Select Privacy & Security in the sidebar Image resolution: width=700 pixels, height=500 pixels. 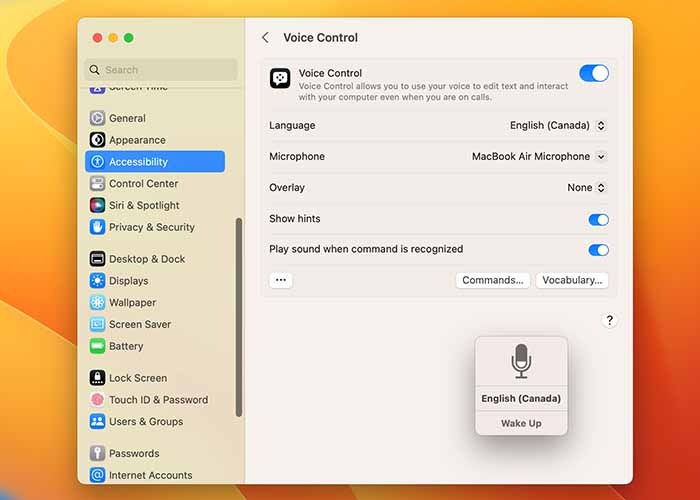(x=154, y=227)
